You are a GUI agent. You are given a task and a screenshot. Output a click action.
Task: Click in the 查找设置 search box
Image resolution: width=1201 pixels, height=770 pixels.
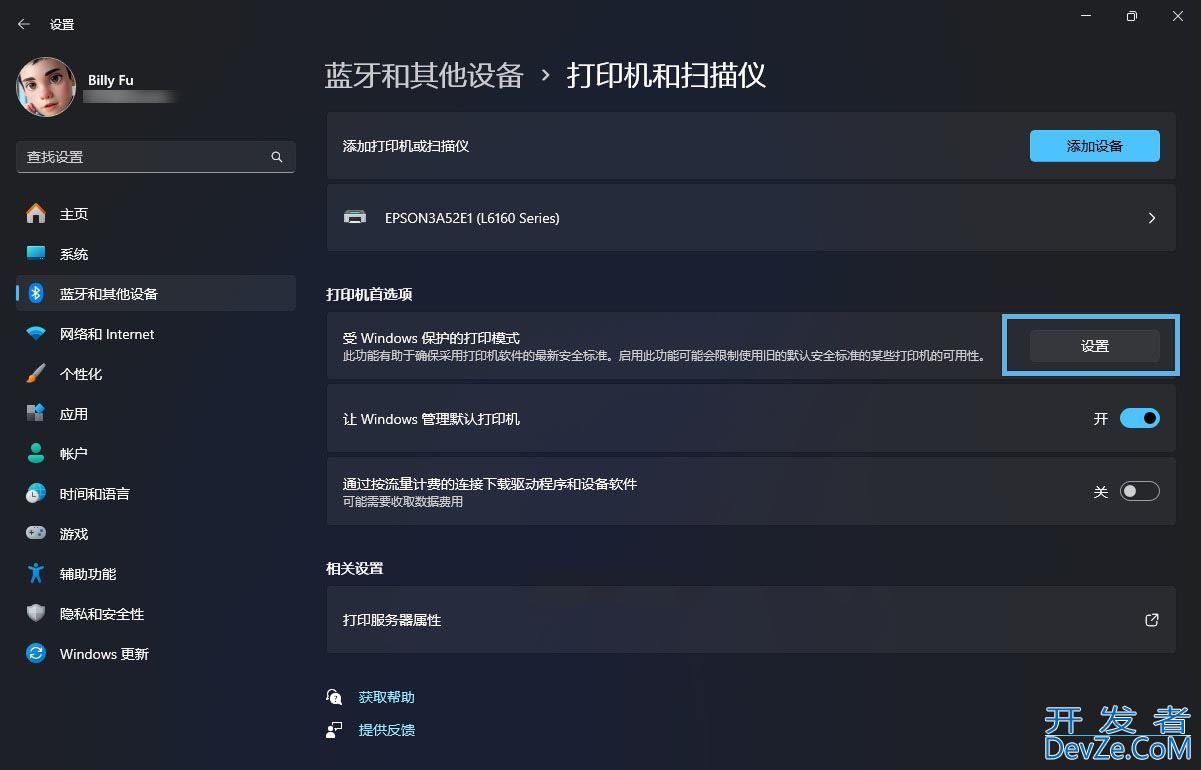(156, 157)
